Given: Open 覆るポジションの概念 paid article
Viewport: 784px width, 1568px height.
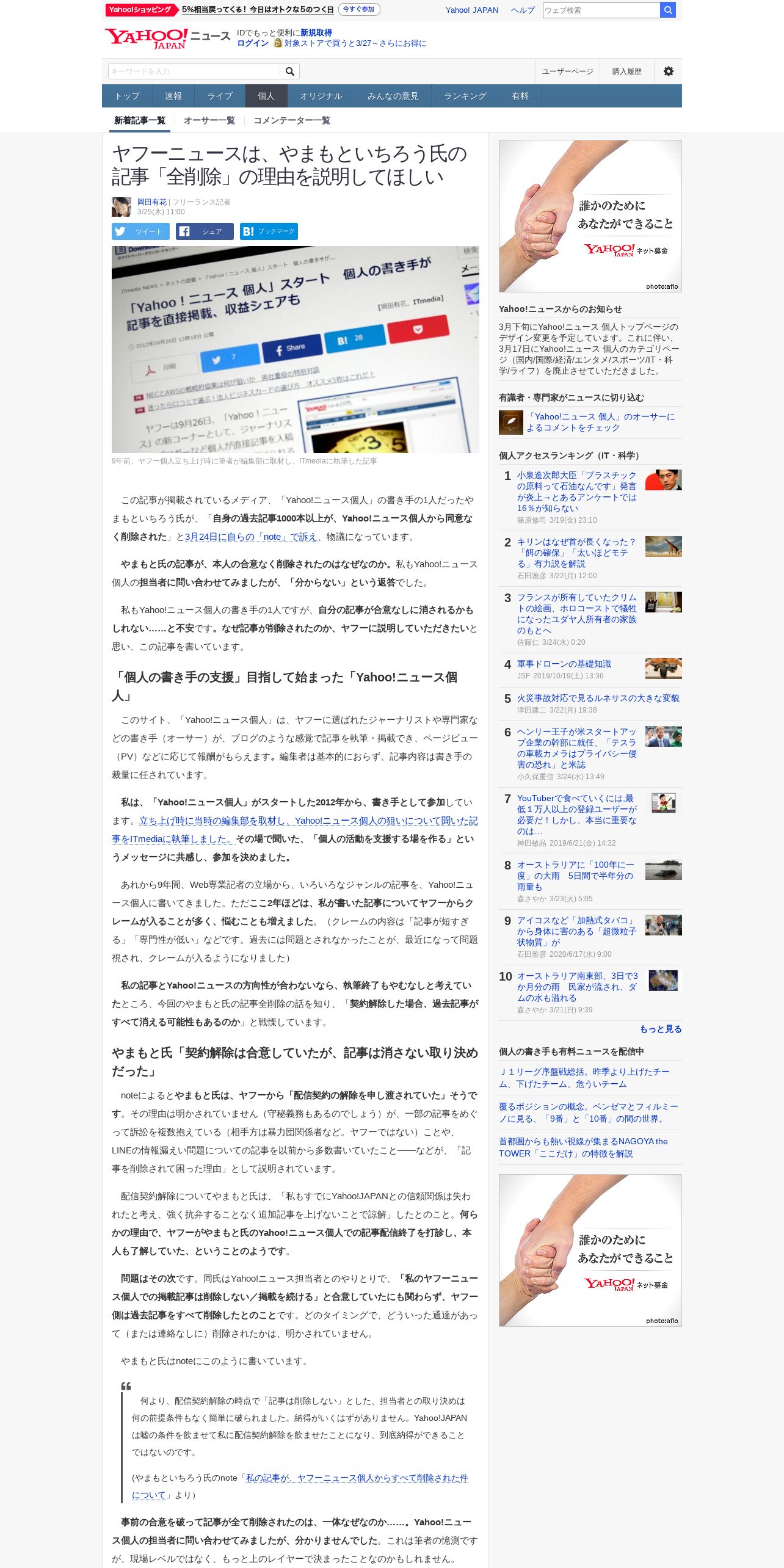Looking at the screenshot, I should point(589,1112).
